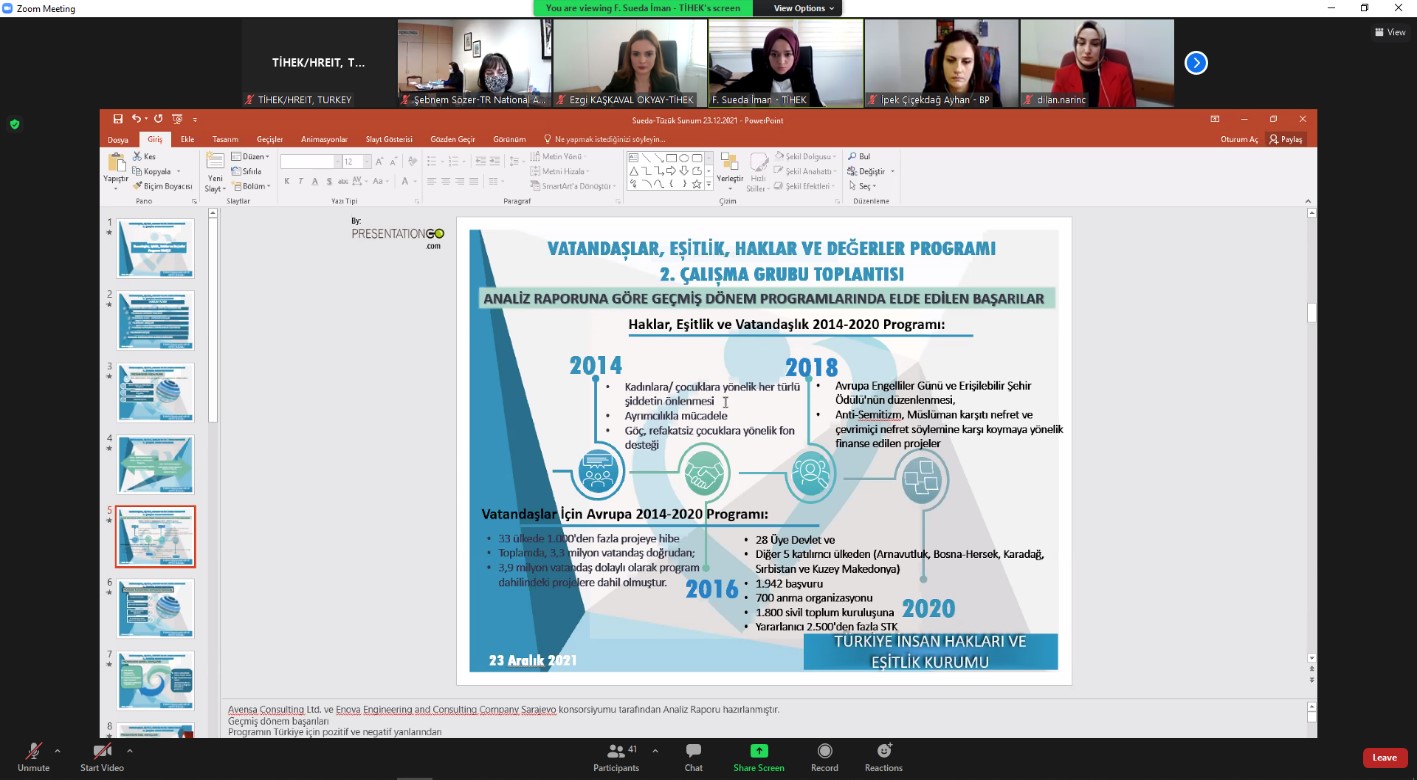Open the Şekil Efektleri dropdown
The height and width of the screenshot is (780, 1417).
(x=806, y=186)
